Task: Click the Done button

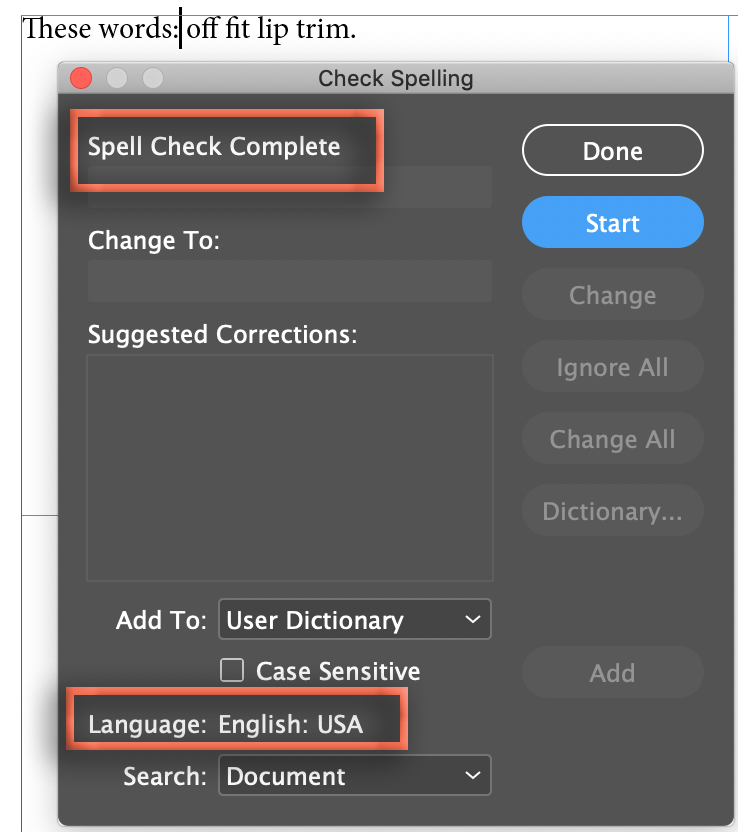Action: (612, 150)
